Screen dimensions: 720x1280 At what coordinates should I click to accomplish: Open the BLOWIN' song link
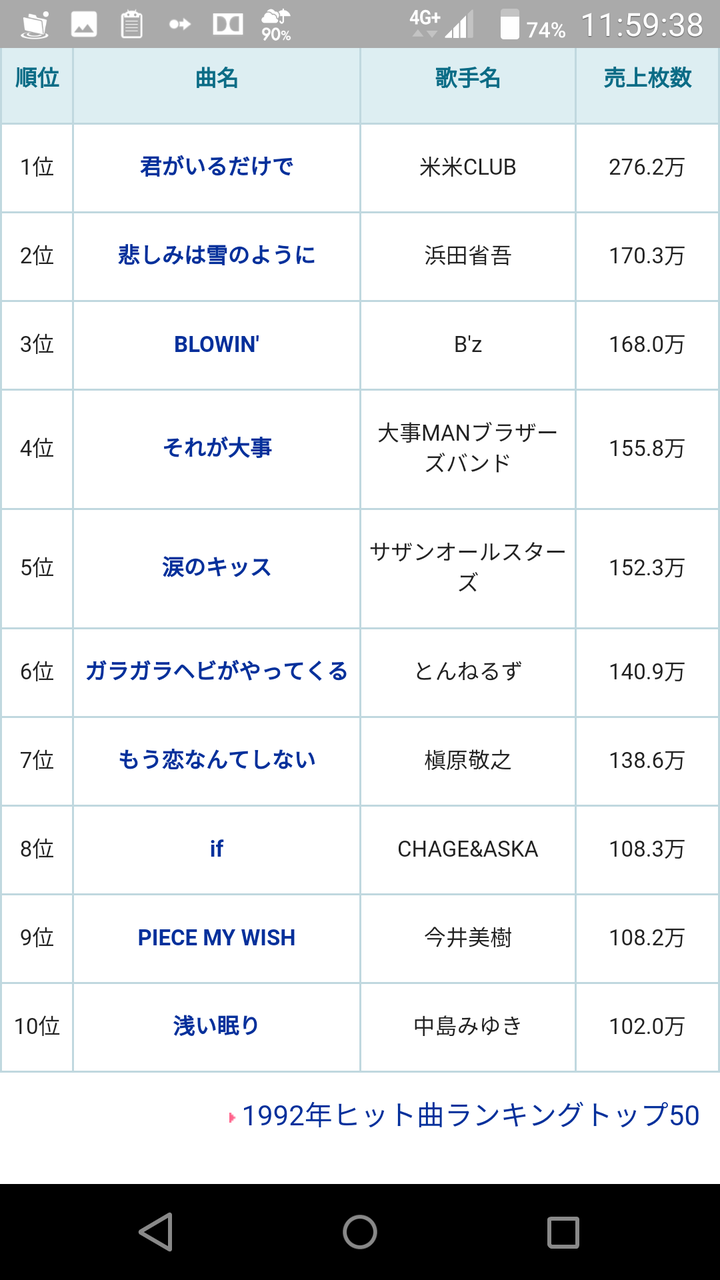pos(217,344)
